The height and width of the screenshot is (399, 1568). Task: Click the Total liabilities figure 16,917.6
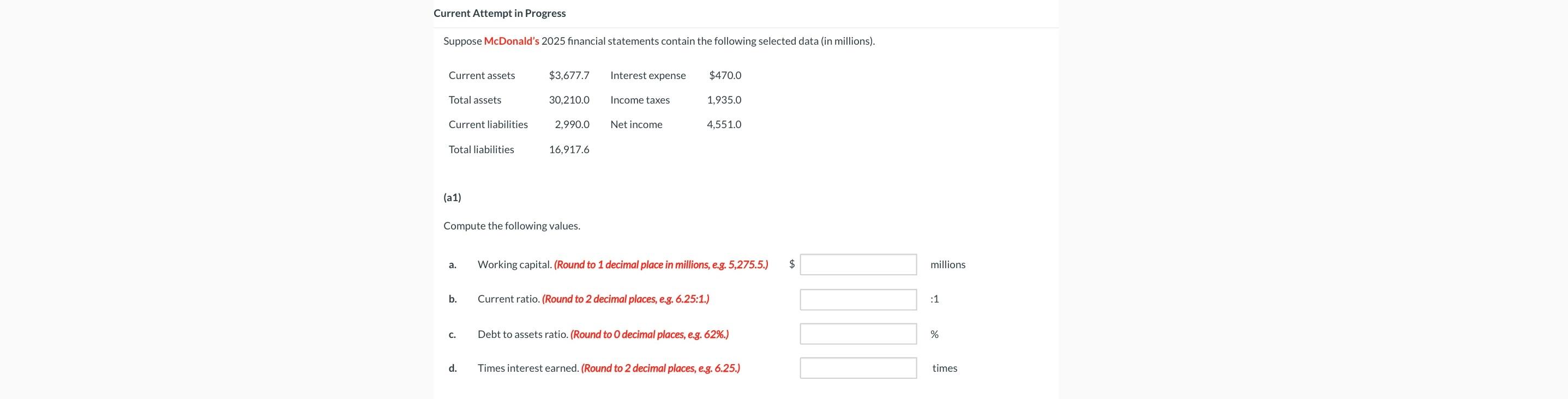click(x=569, y=149)
